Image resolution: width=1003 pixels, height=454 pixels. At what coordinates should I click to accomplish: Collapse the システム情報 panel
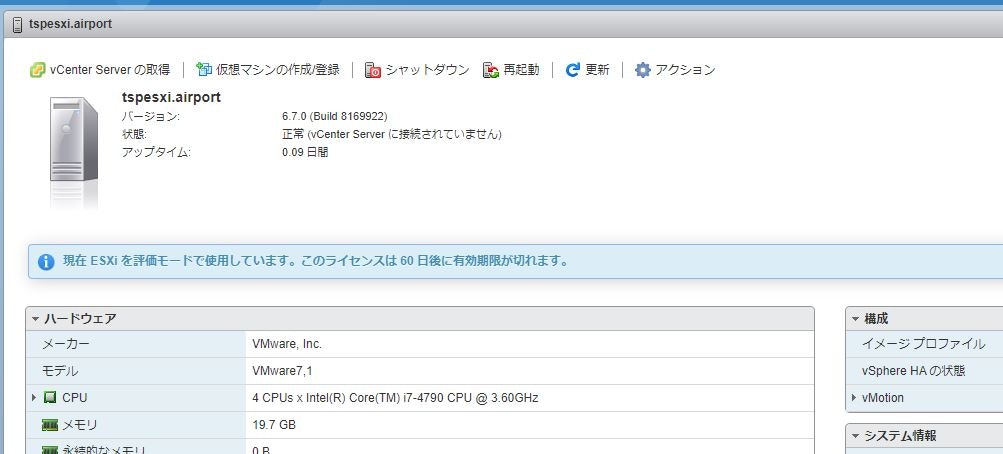tap(855, 436)
